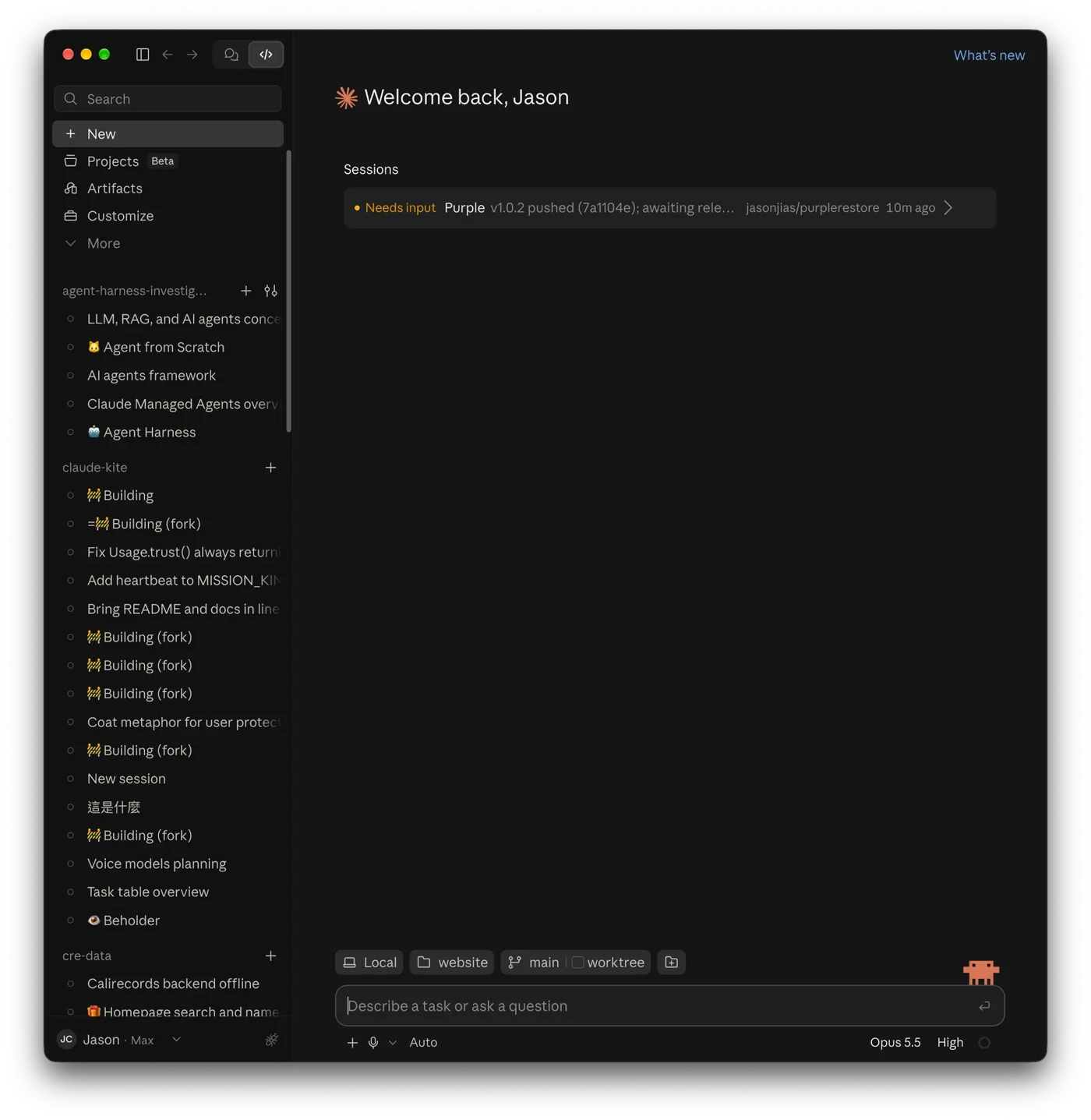The width and height of the screenshot is (1091, 1120).
Task: Click the submit return-arrow icon in prompt box
Action: 984,1006
